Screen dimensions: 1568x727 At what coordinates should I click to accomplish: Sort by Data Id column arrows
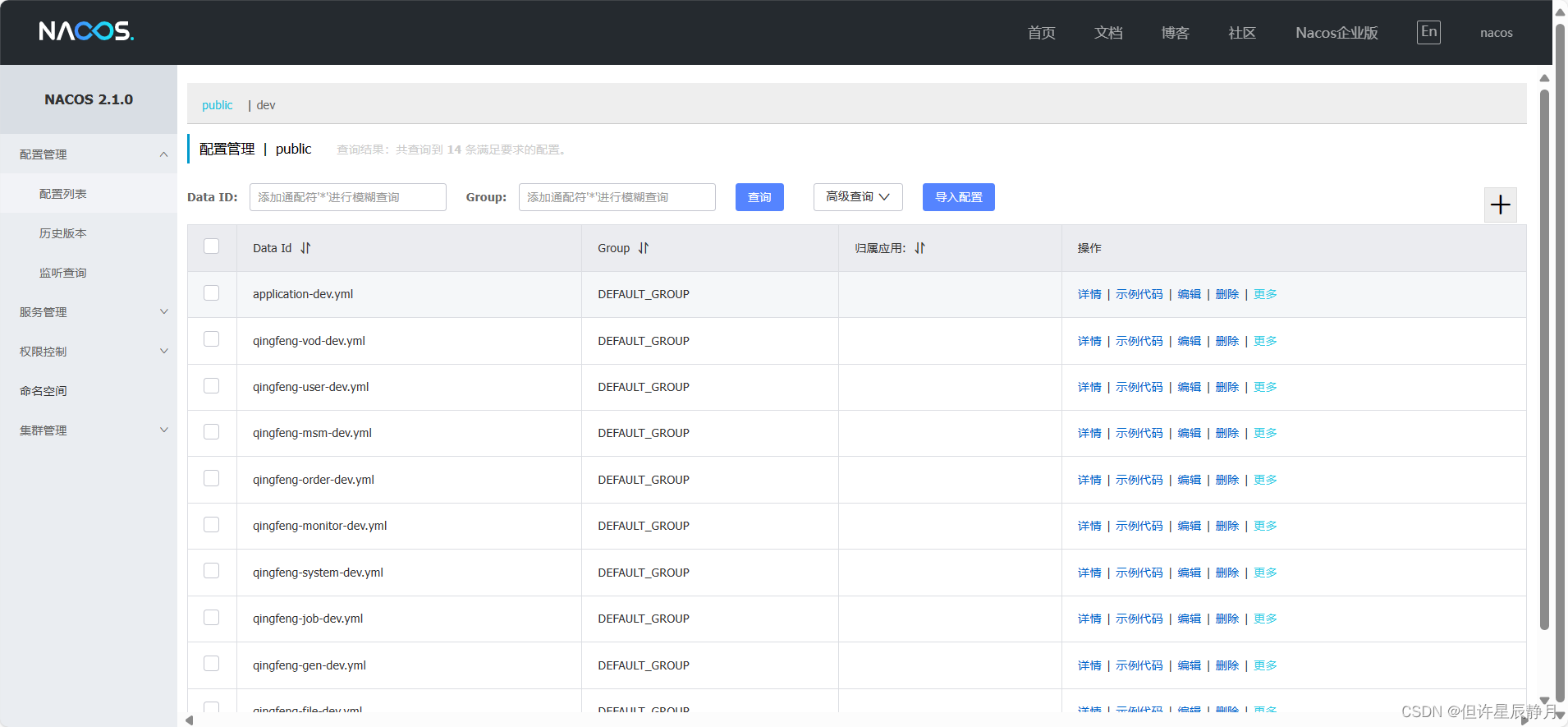[305, 248]
